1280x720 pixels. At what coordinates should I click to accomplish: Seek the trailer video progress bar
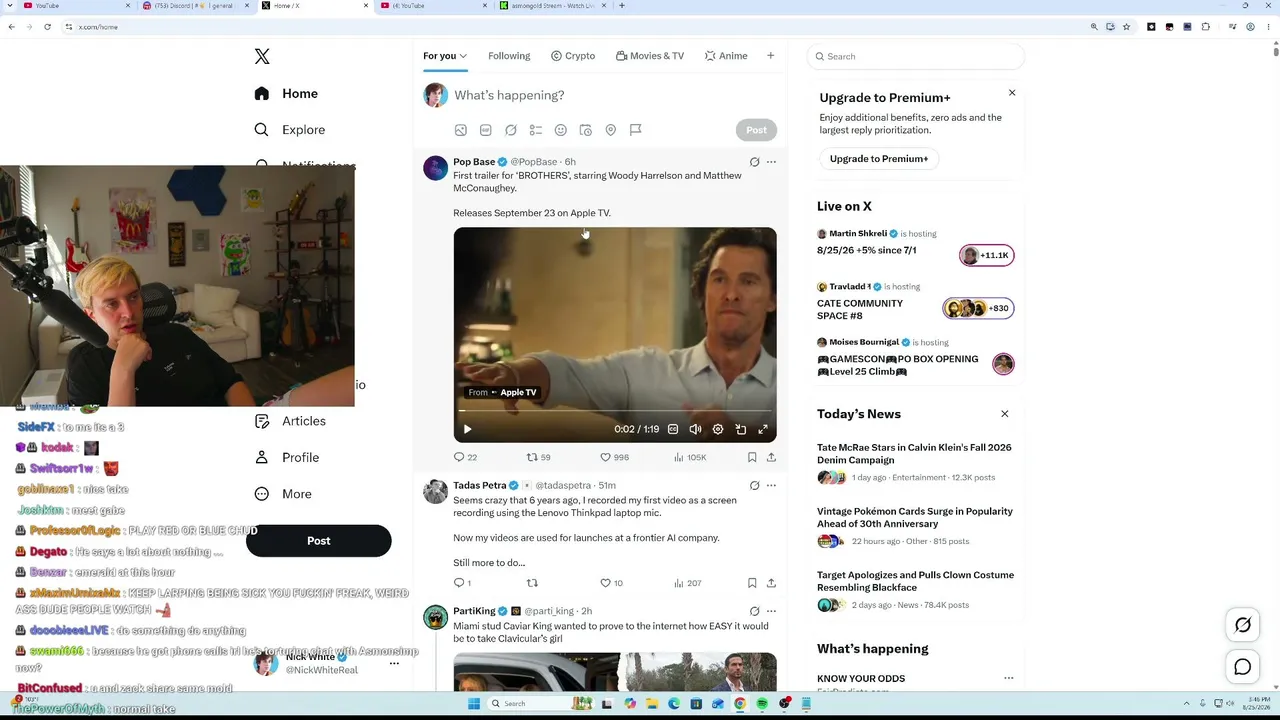[x=615, y=411]
